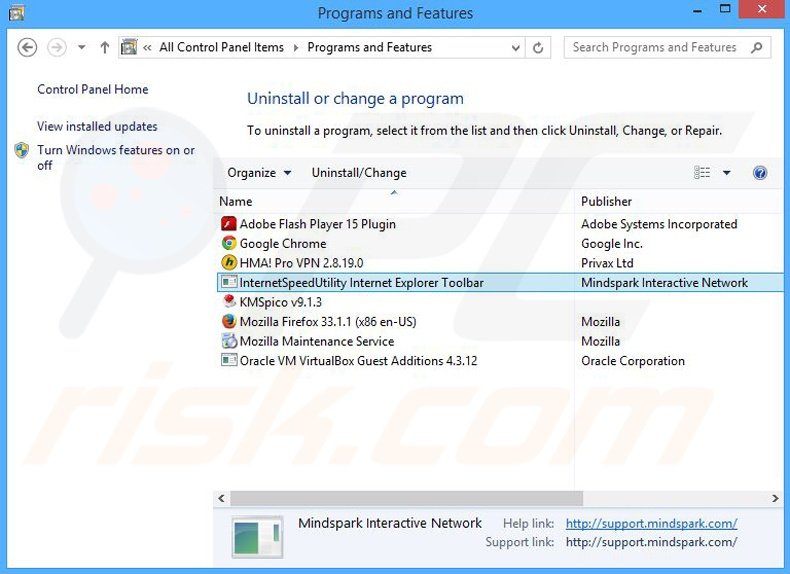
Task: Open the Help link support.mindspark.com
Action: tap(651, 524)
